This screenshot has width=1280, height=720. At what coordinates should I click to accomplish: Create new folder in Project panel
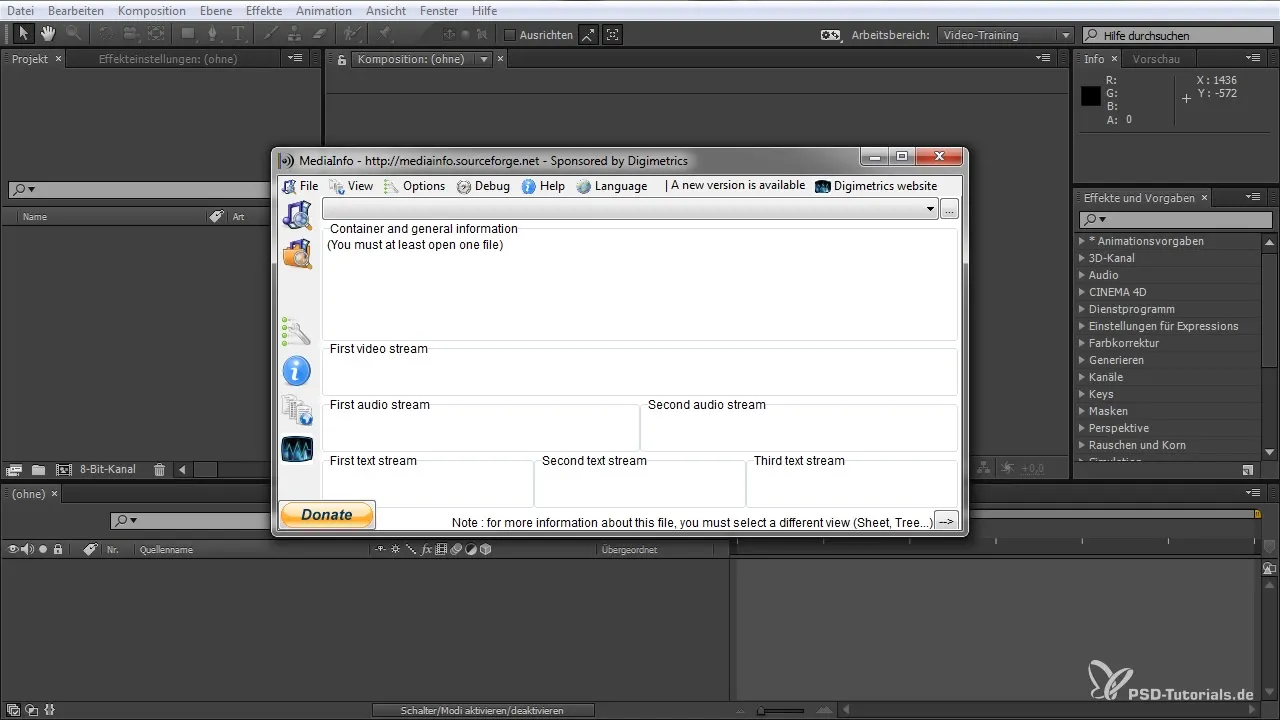click(x=38, y=469)
